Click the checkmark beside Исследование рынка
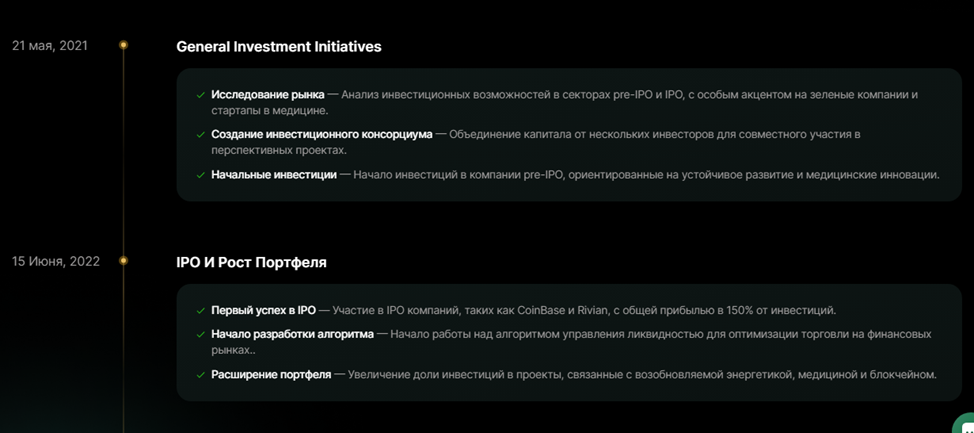 point(201,95)
